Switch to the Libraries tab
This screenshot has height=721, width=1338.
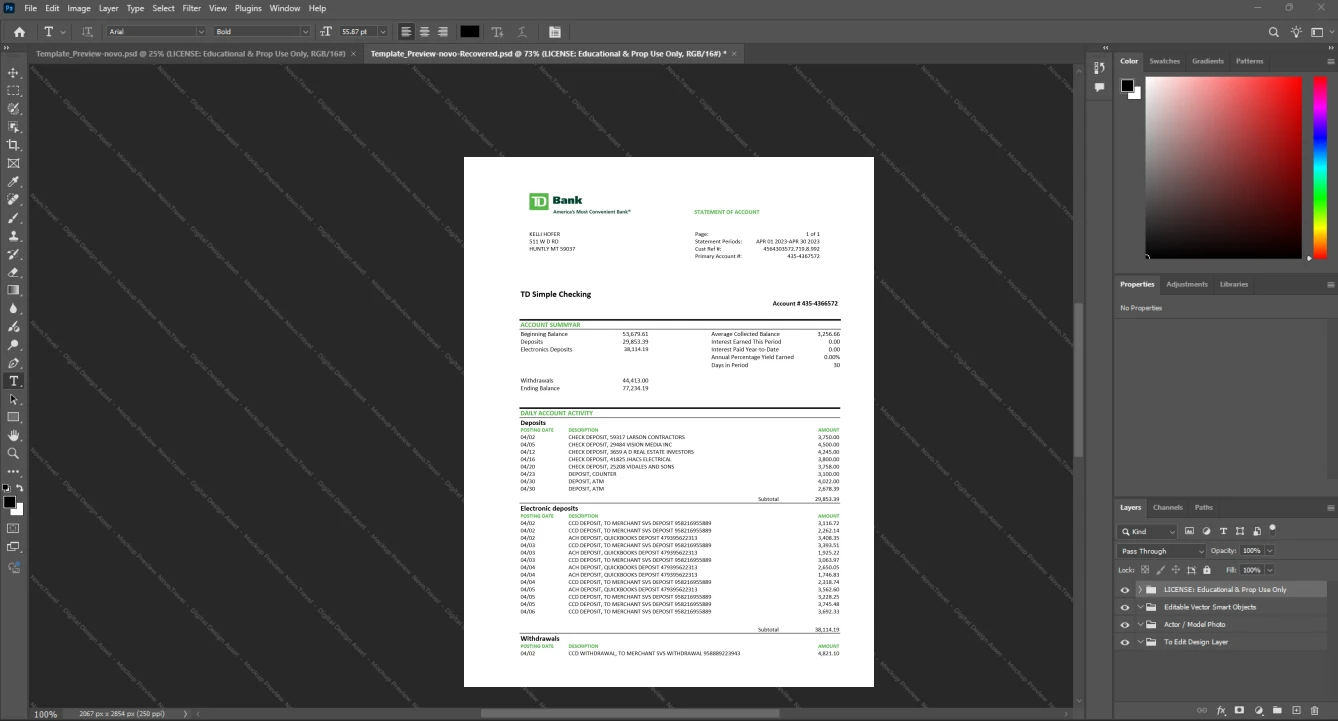click(x=1234, y=284)
